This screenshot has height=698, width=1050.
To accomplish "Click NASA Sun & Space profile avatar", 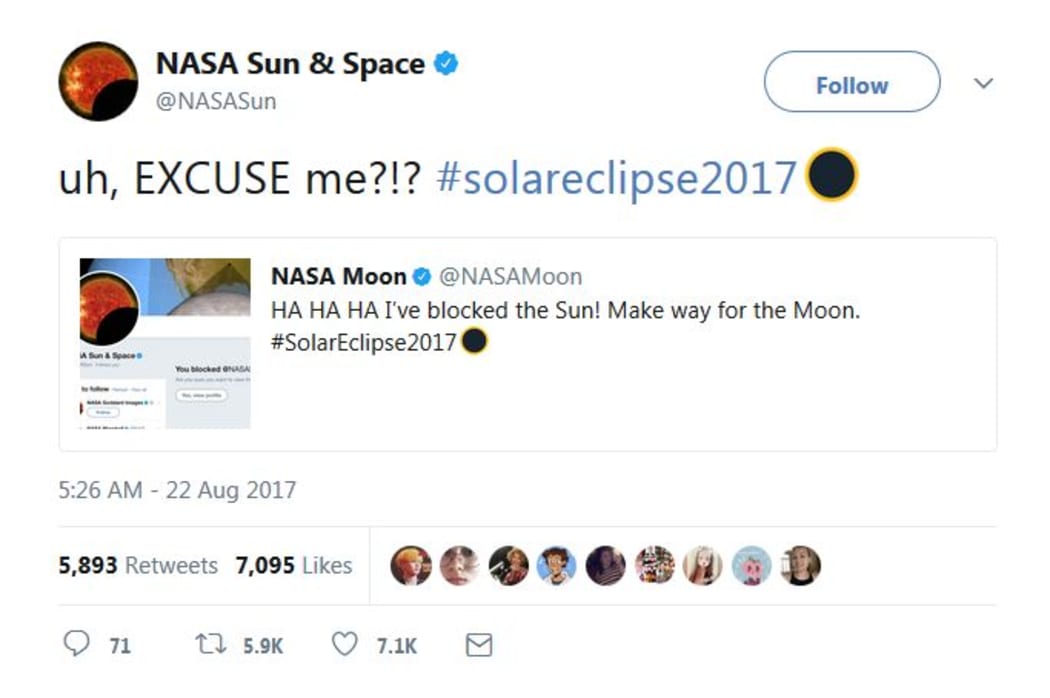I will click(98, 82).
